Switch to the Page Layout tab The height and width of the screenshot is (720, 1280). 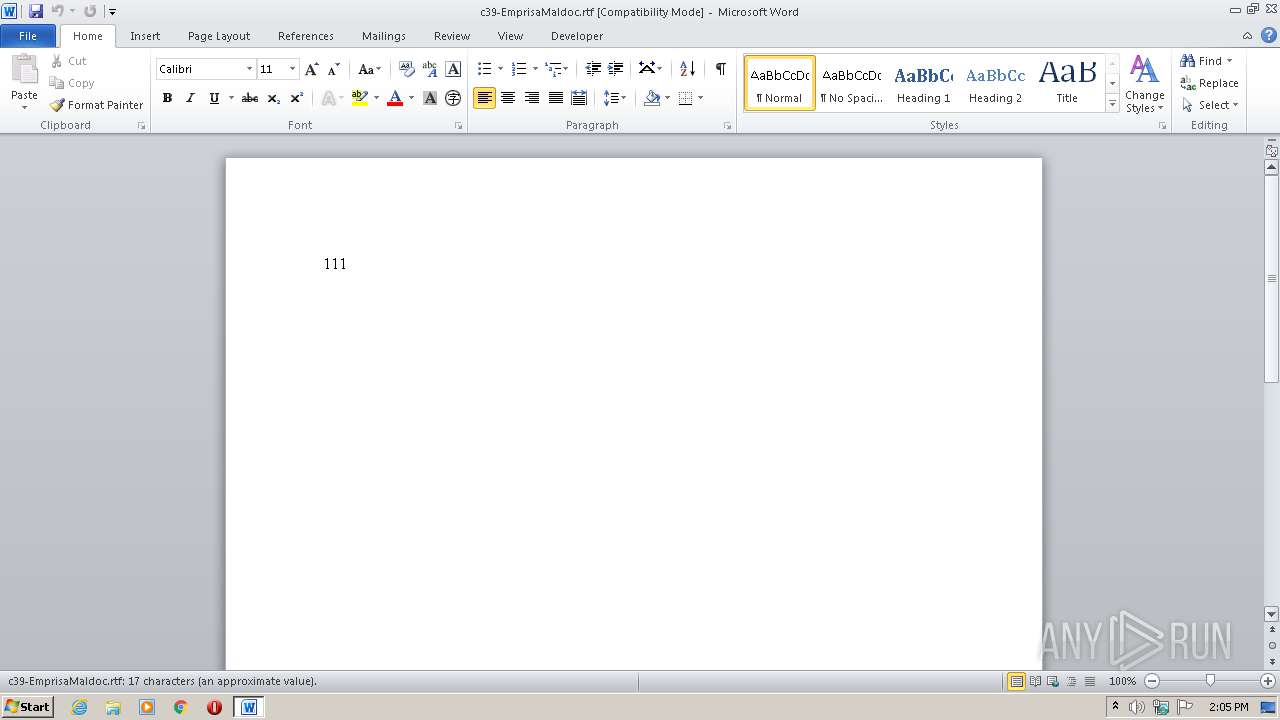pos(219,36)
